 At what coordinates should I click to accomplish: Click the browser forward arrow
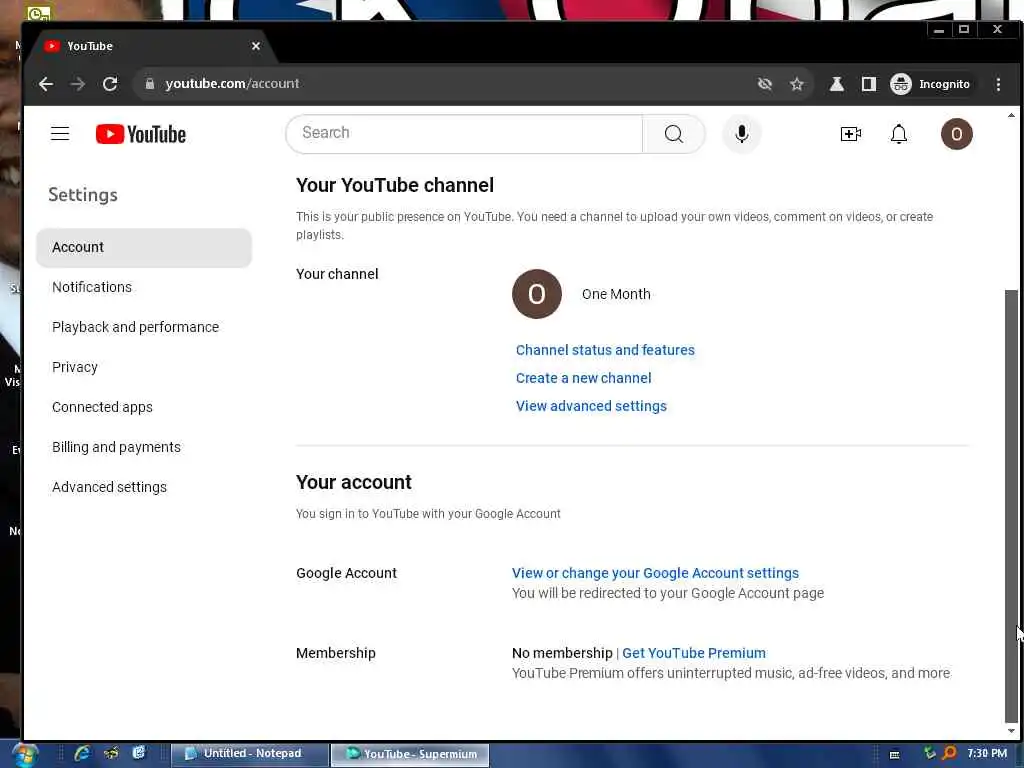(78, 84)
